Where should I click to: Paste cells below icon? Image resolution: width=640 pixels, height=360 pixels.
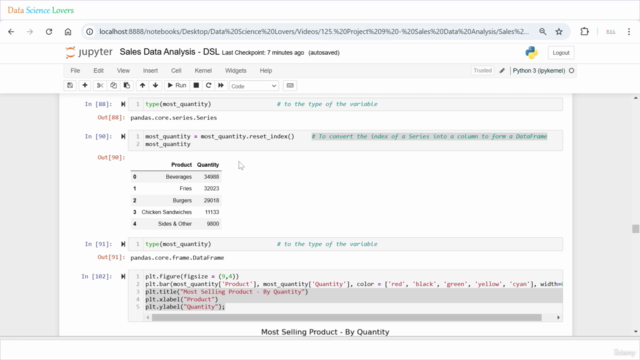point(127,85)
